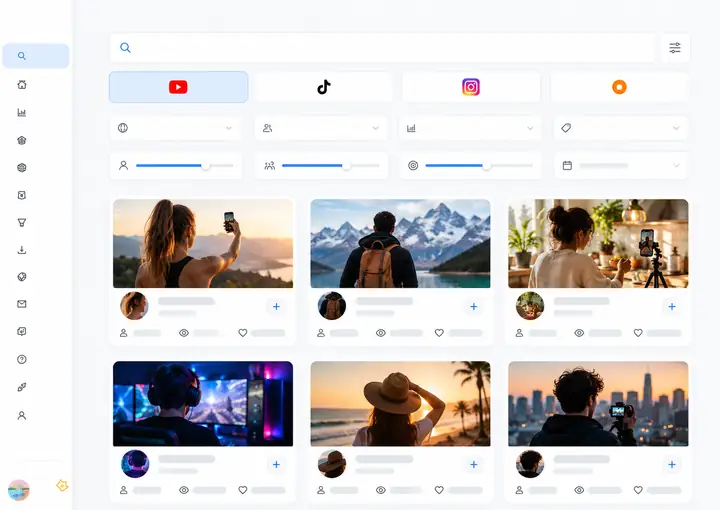
Task: Click the yellow star badge icon
Action: (x=62, y=485)
